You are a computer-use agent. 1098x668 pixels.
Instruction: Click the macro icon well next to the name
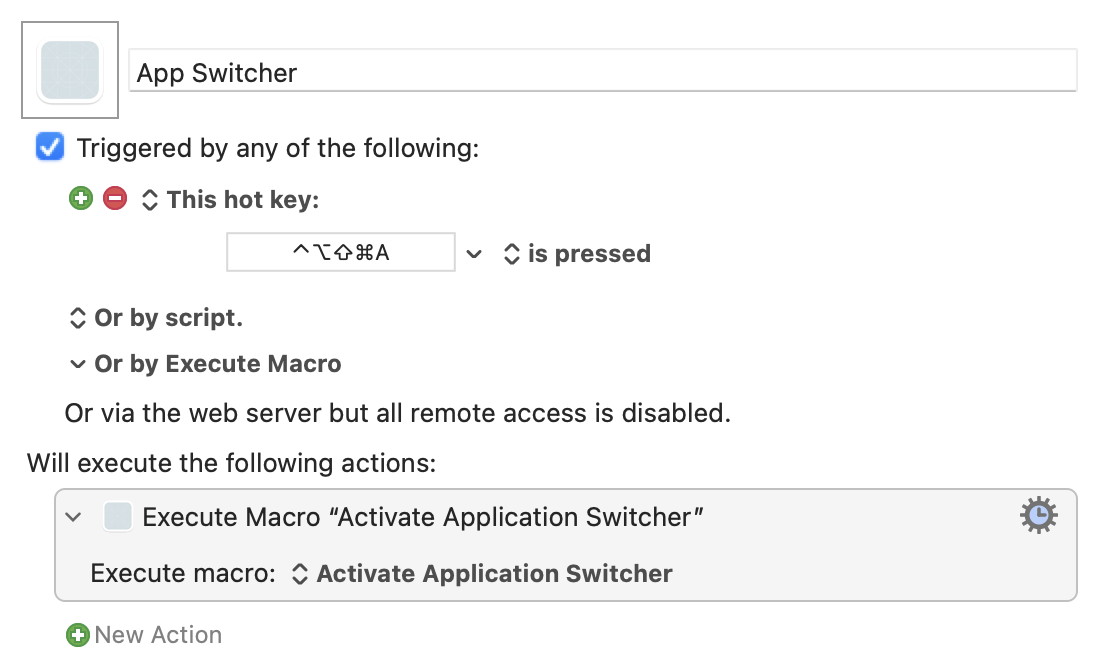click(70, 70)
